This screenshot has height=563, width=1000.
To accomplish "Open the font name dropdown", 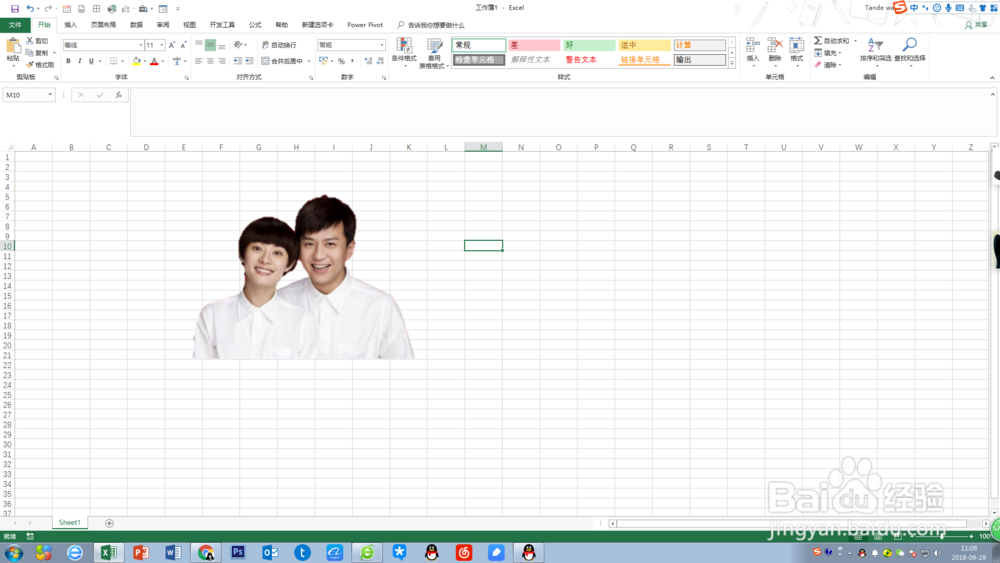I will tap(140, 45).
